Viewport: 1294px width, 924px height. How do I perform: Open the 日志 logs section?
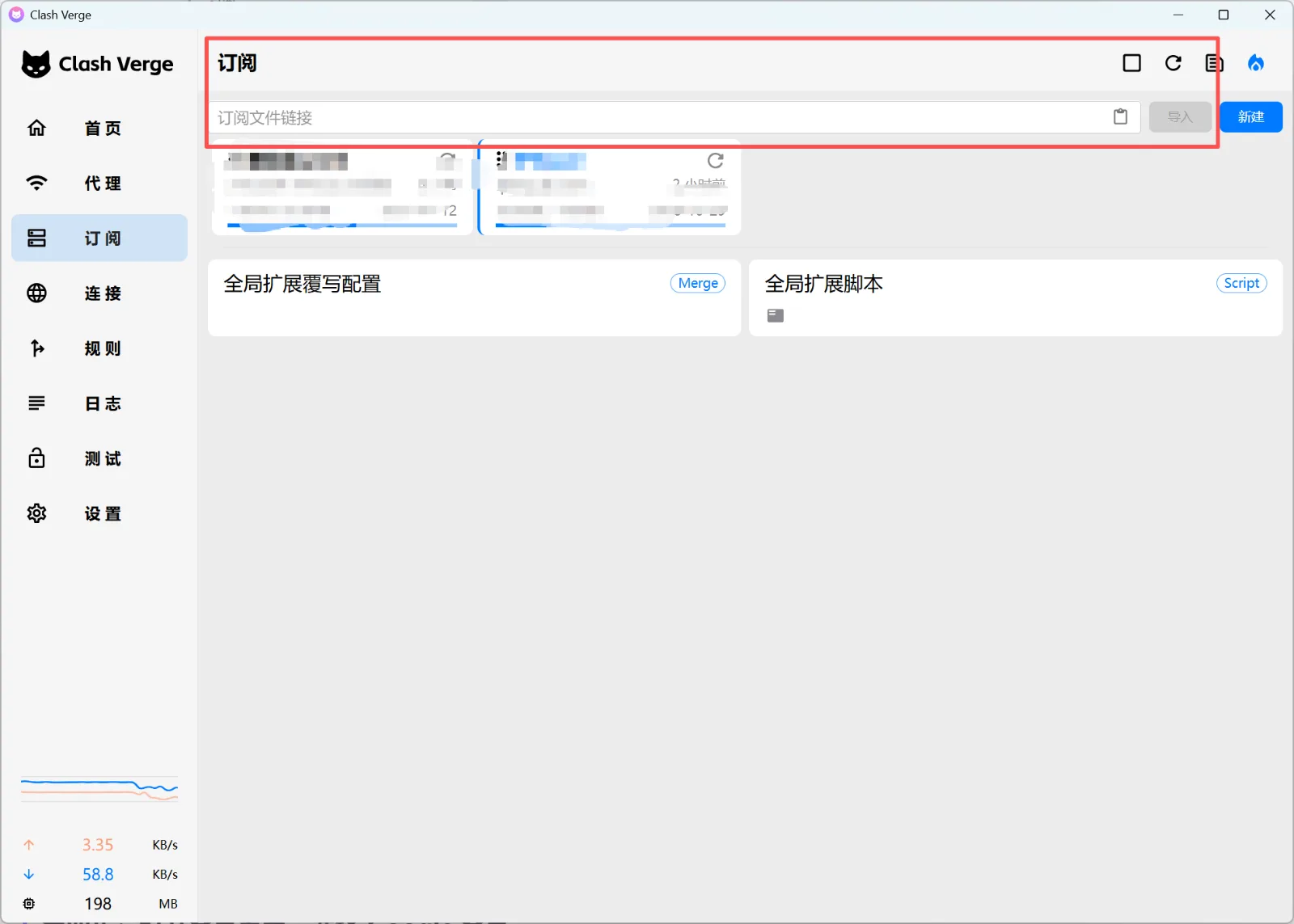click(x=99, y=403)
